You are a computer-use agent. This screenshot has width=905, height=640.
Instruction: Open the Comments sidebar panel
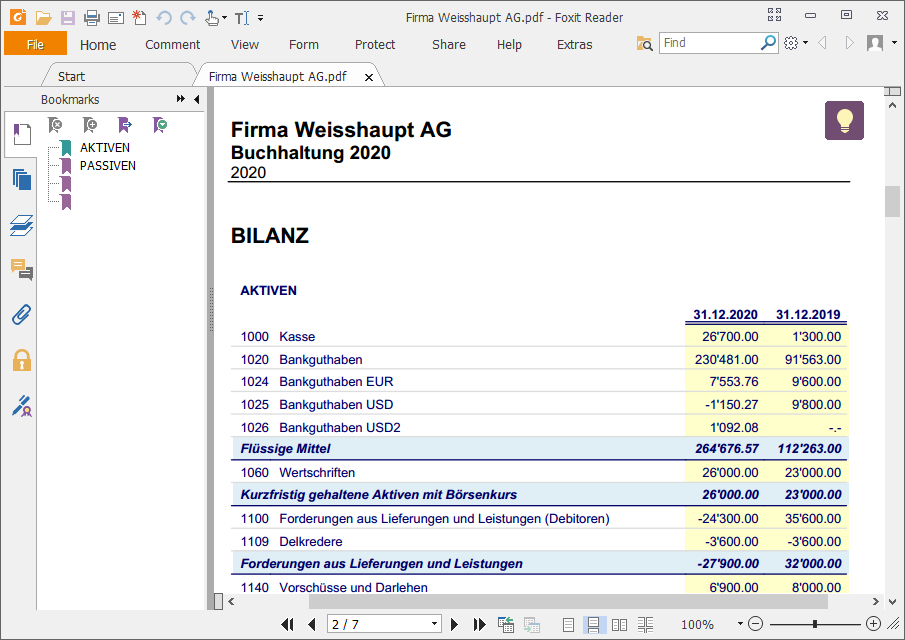[x=22, y=270]
